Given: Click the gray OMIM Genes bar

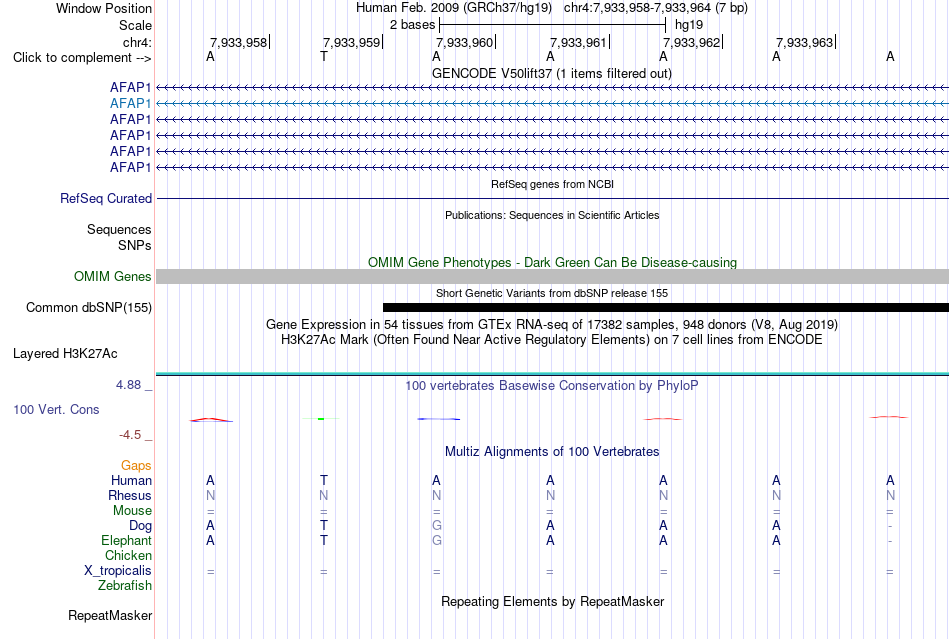Looking at the screenshot, I should tap(553, 276).
